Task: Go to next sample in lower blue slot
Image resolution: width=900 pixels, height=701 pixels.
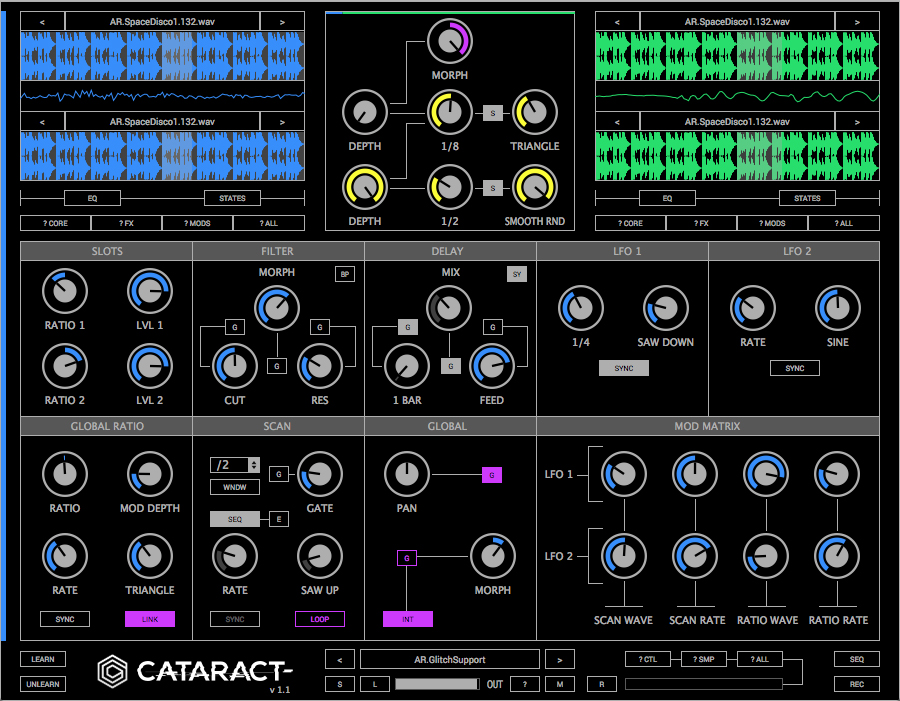Action: [x=282, y=122]
